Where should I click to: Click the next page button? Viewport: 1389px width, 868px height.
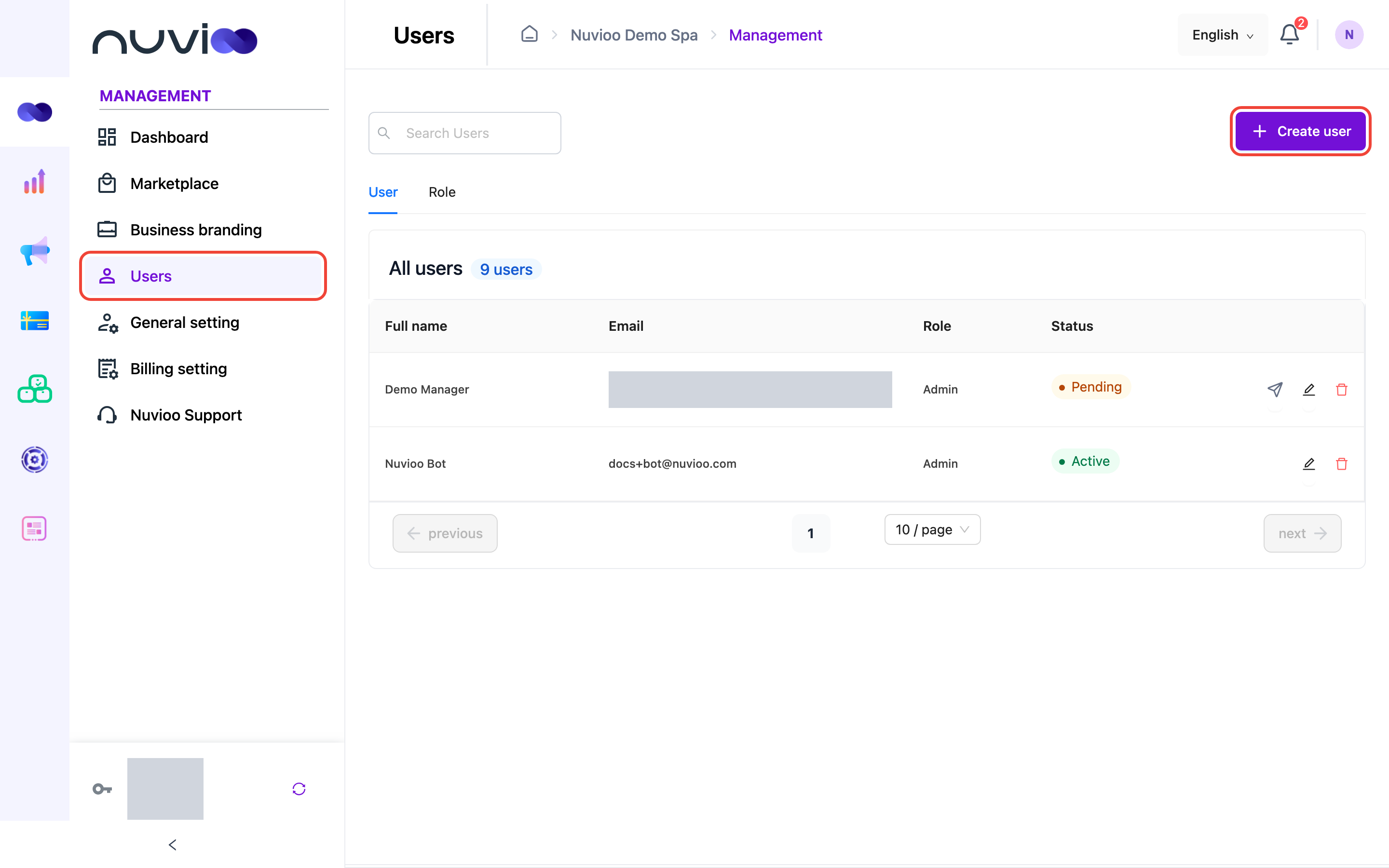(x=1302, y=533)
